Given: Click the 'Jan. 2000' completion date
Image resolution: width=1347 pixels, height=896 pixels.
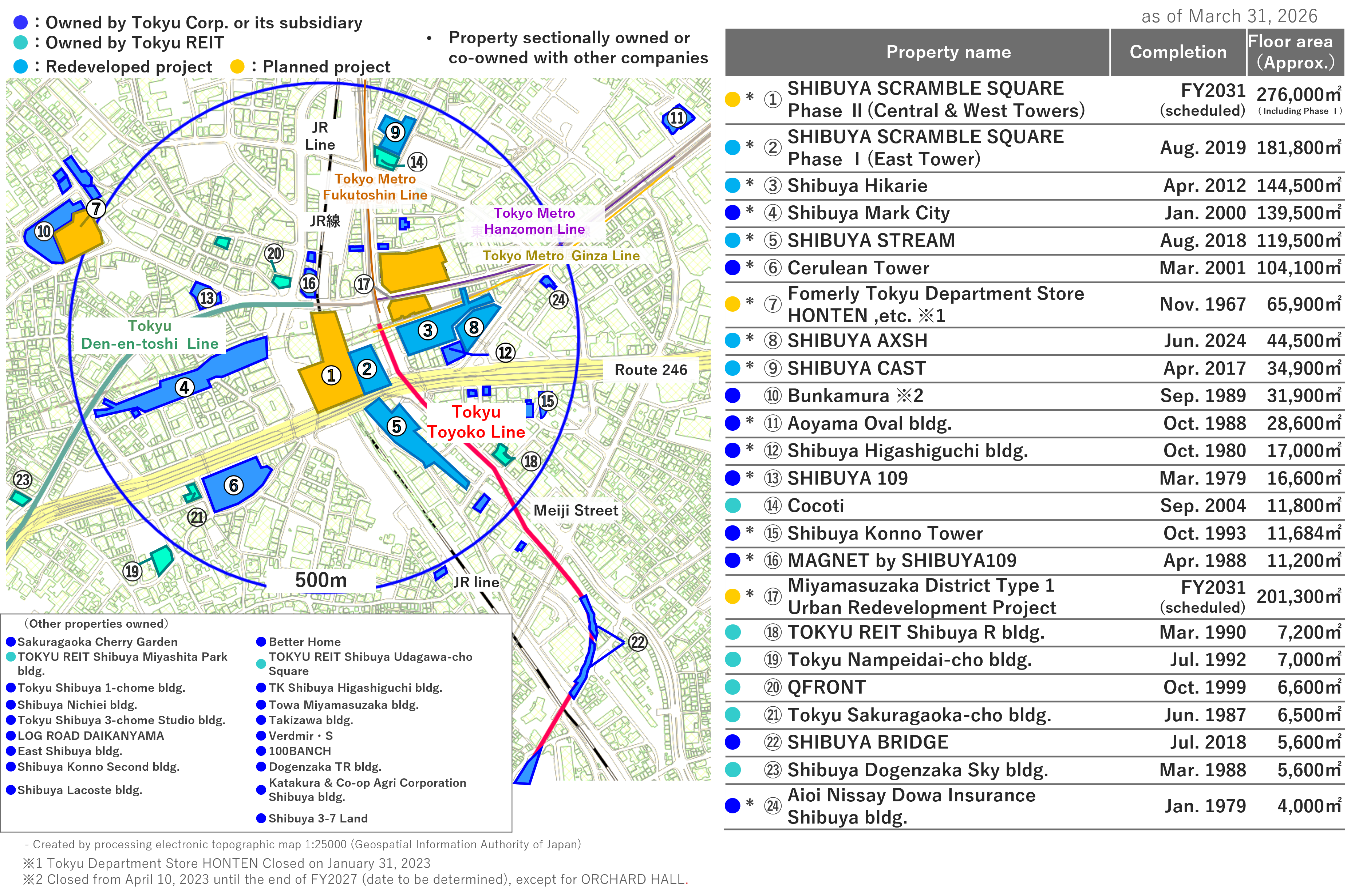Looking at the screenshot, I should 1205,213.
